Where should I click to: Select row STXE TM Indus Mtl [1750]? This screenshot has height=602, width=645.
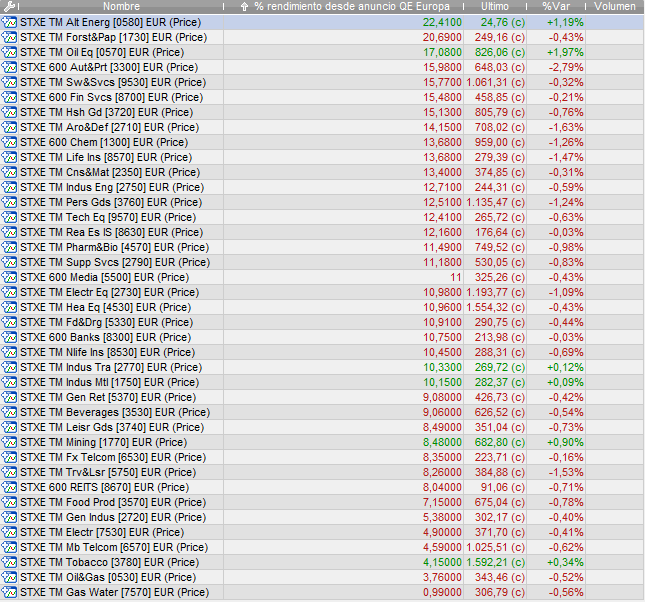point(322,383)
